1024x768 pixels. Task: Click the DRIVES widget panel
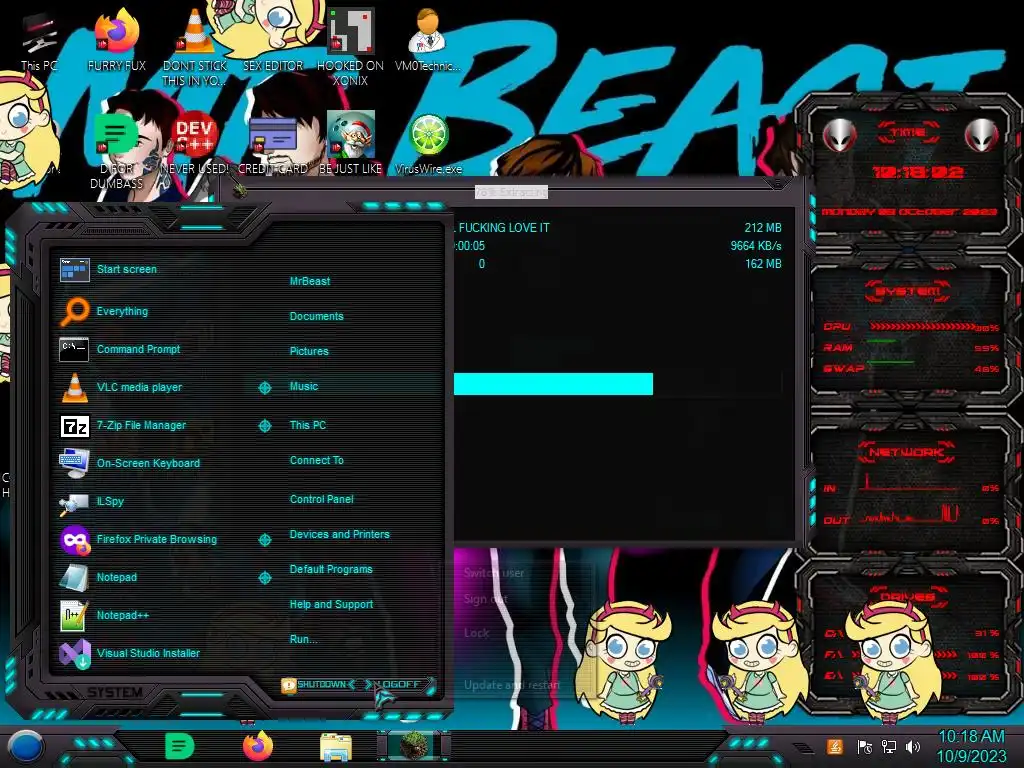909,638
